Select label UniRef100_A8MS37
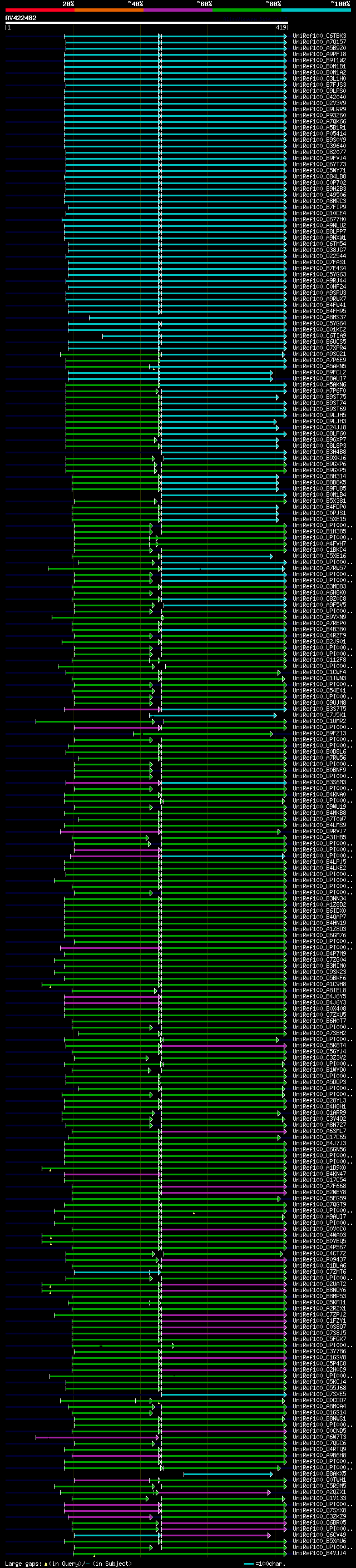Screen dimensions: 356x1568 point(319,318)
